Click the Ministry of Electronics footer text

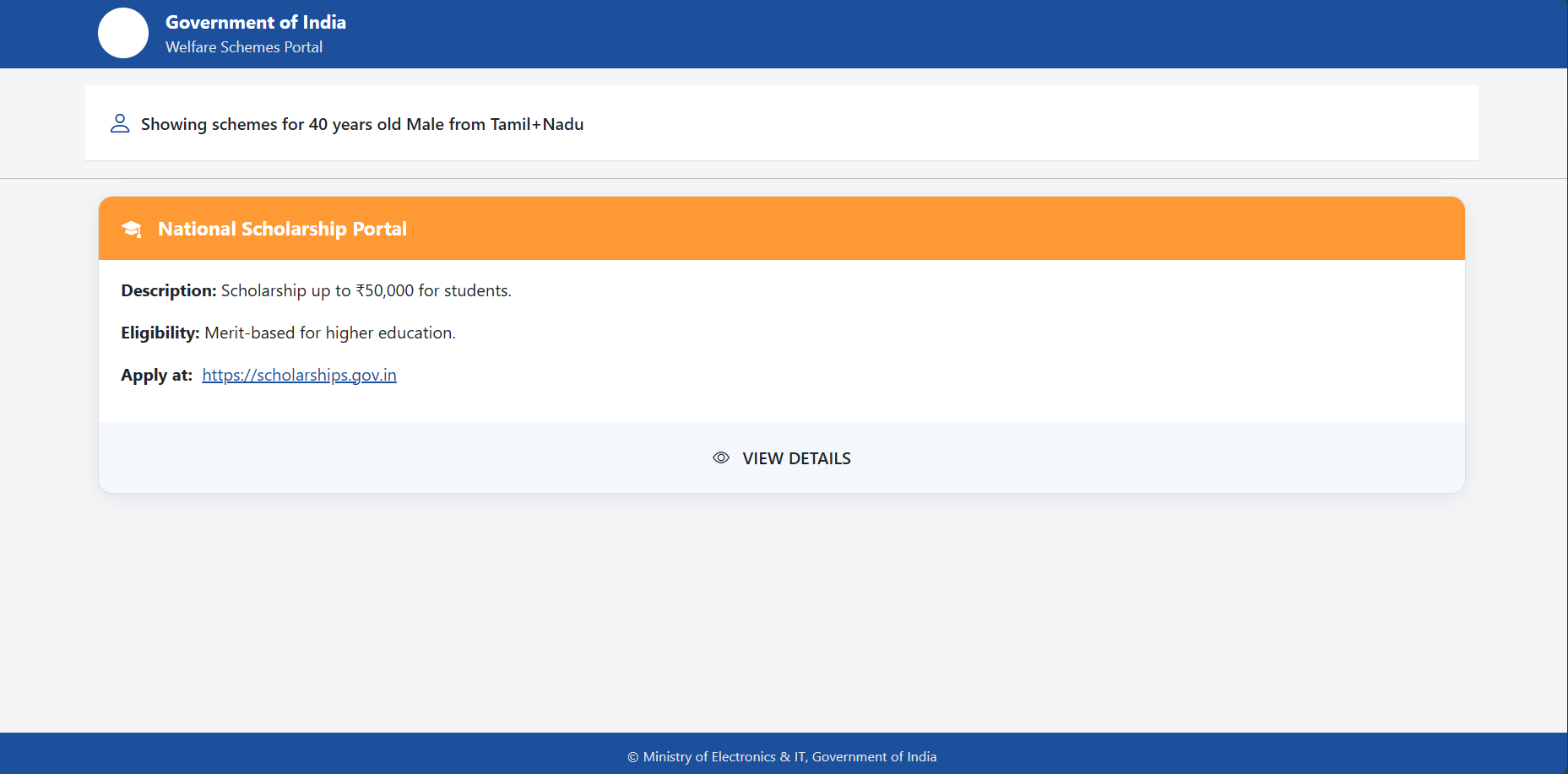click(x=782, y=756)
